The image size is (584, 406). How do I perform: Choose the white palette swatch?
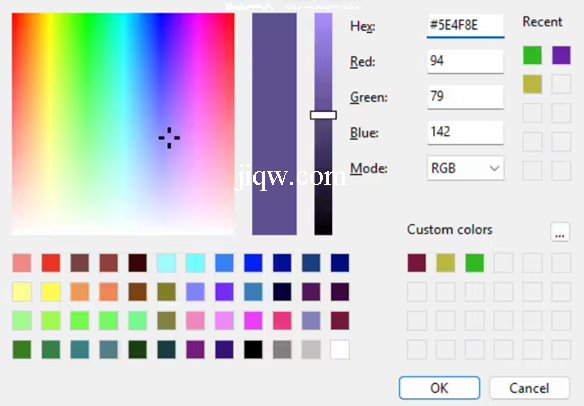pos(340,349)
